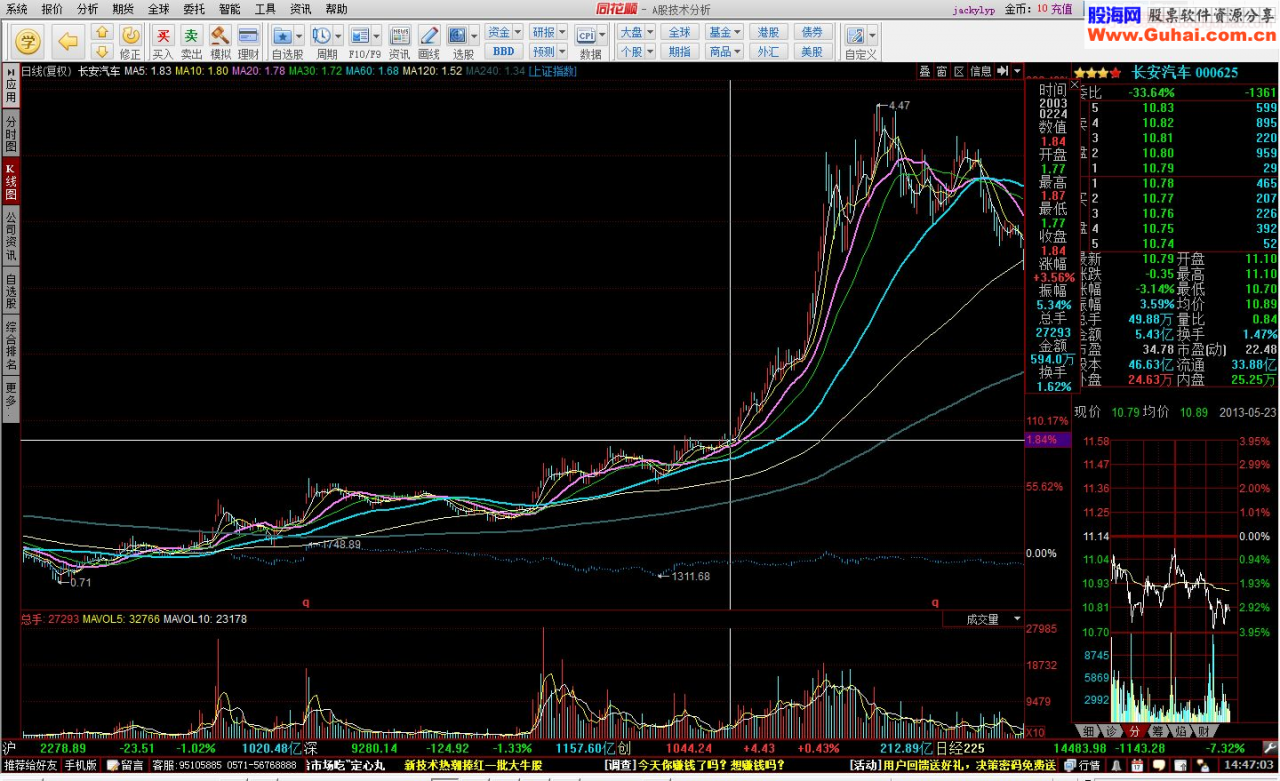Select the 细 tab under the minute chart
The height and width of the screenshot is (781, 1280).
coord(1087,731)
